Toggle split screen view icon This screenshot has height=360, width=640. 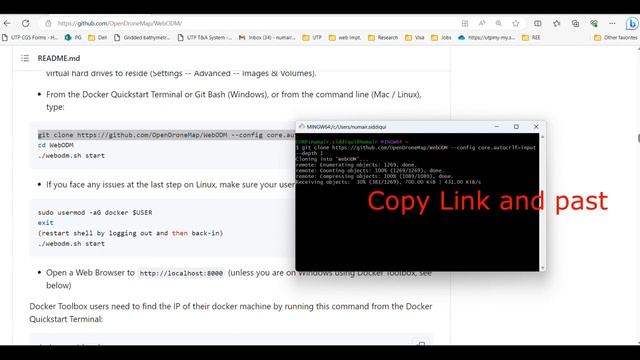coord(538,23)
